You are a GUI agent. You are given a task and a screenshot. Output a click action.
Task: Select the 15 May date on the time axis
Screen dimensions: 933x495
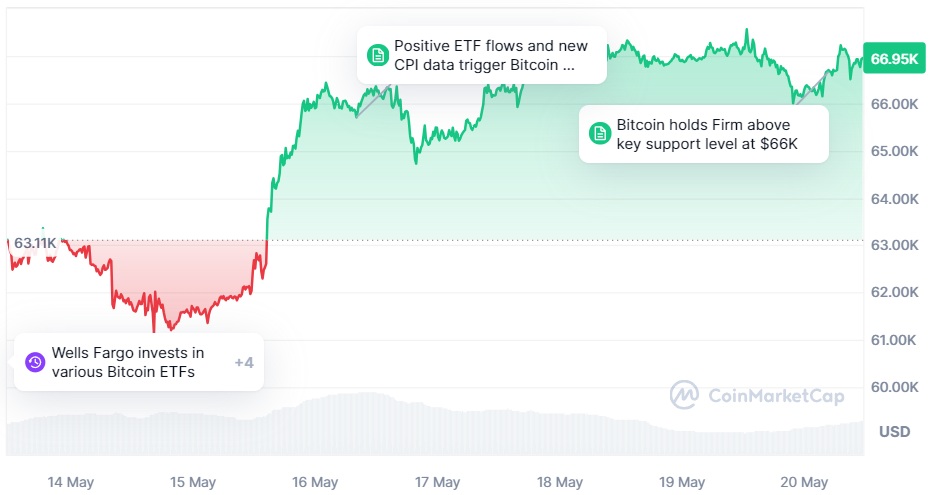tap(193, 482)
